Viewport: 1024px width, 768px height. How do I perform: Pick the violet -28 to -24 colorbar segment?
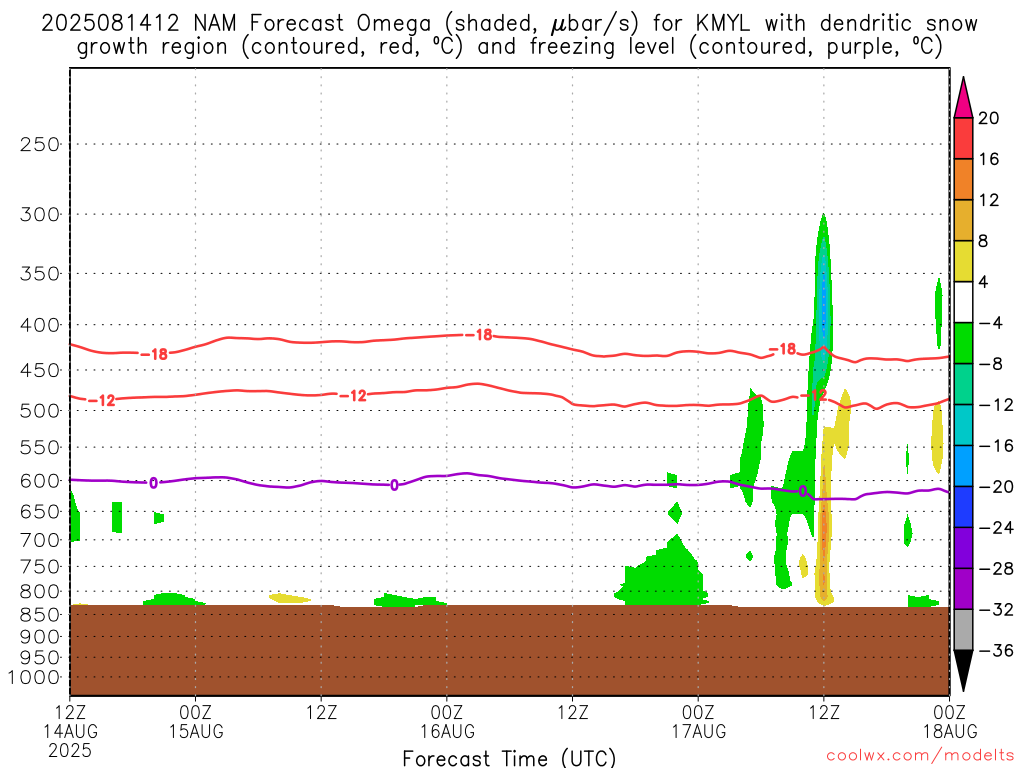pyautogui.click(x=963, y=548)
